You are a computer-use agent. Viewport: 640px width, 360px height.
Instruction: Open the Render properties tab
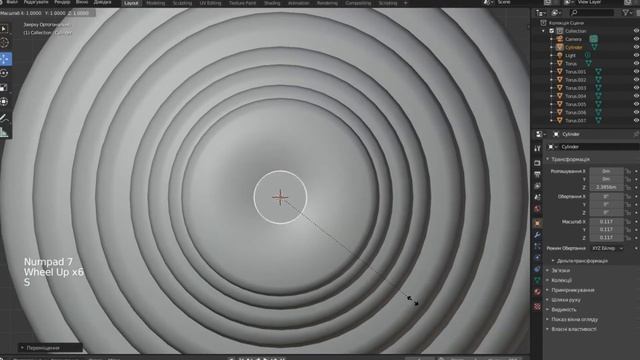[x=537, y=163]
